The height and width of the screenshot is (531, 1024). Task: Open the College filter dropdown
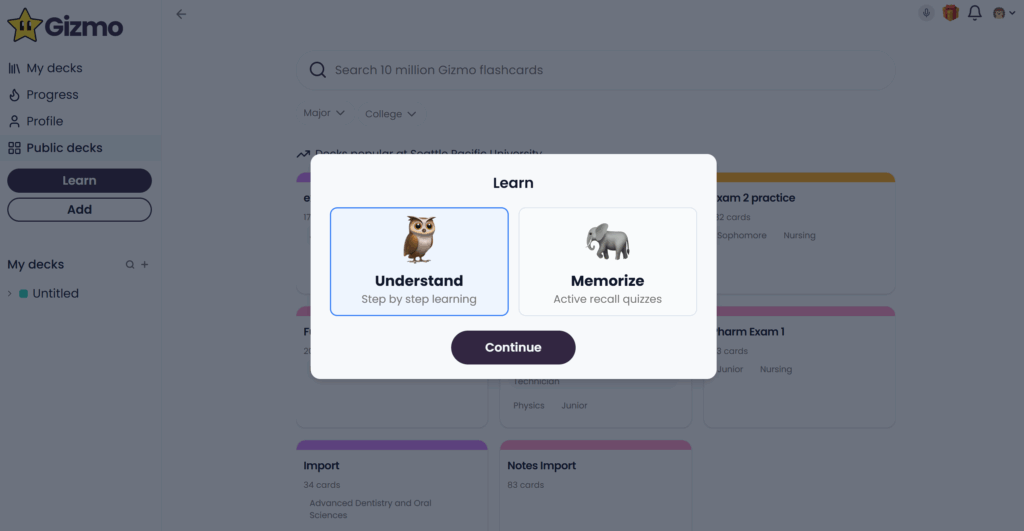[x=390, y=114]
